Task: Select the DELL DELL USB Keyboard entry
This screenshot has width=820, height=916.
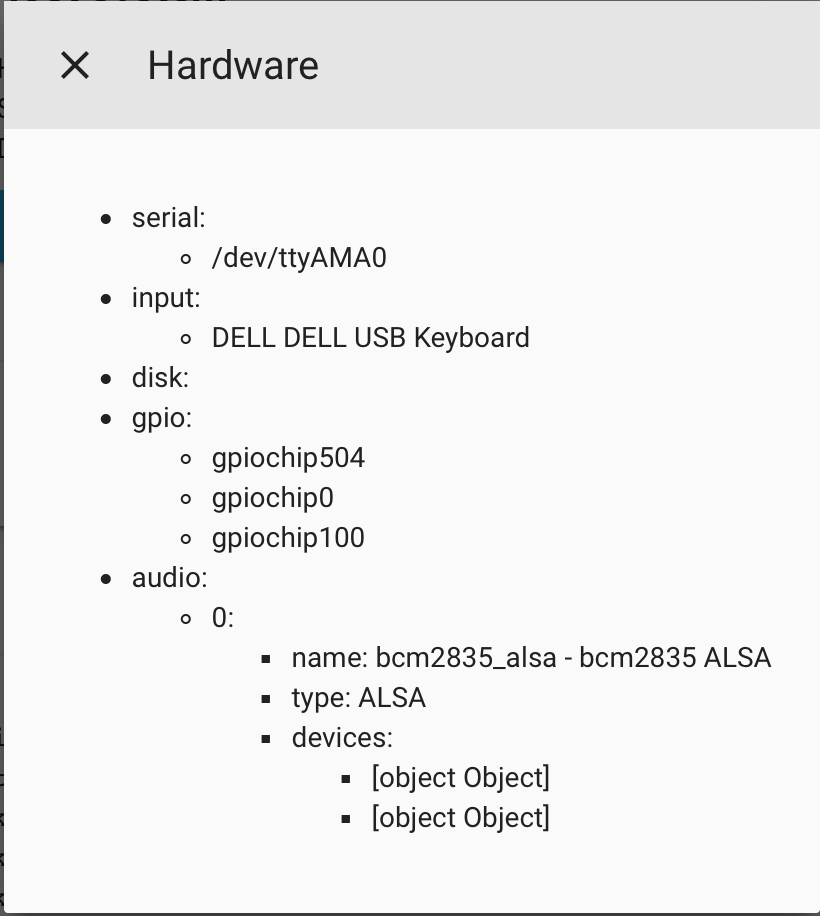Action: (x=370, y=338)
